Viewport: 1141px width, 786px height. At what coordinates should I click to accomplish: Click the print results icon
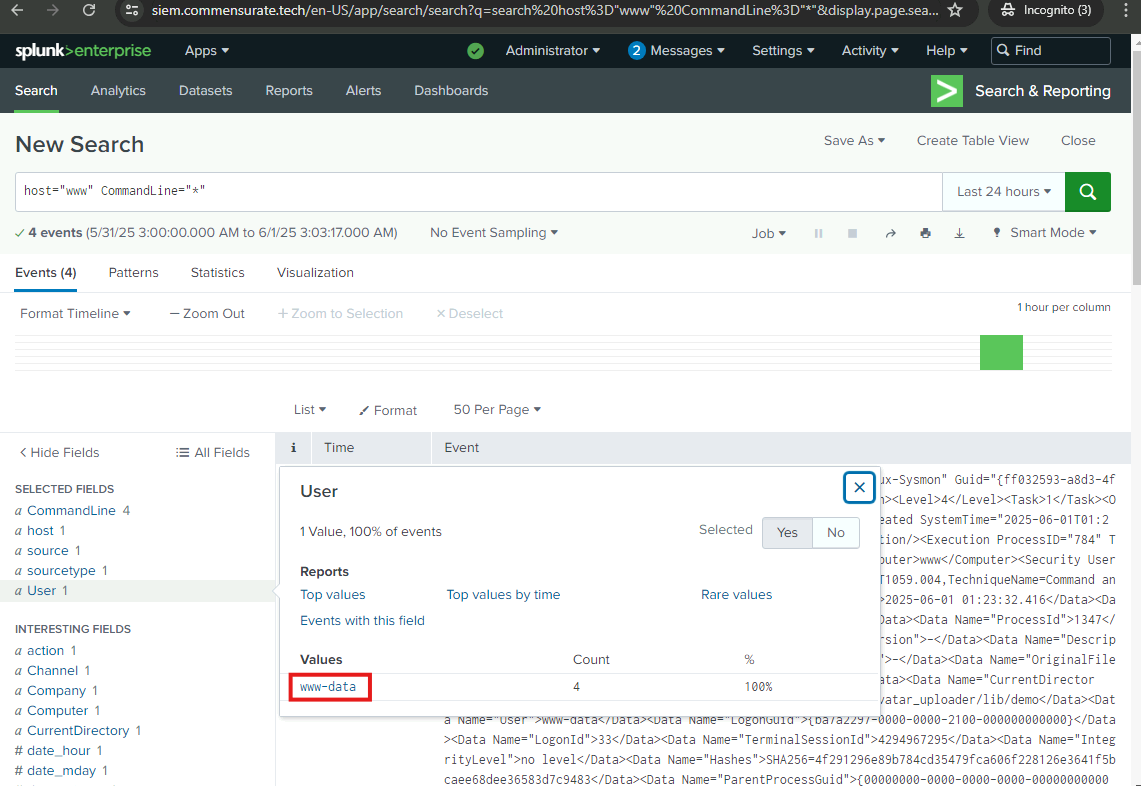pos(925,233)
